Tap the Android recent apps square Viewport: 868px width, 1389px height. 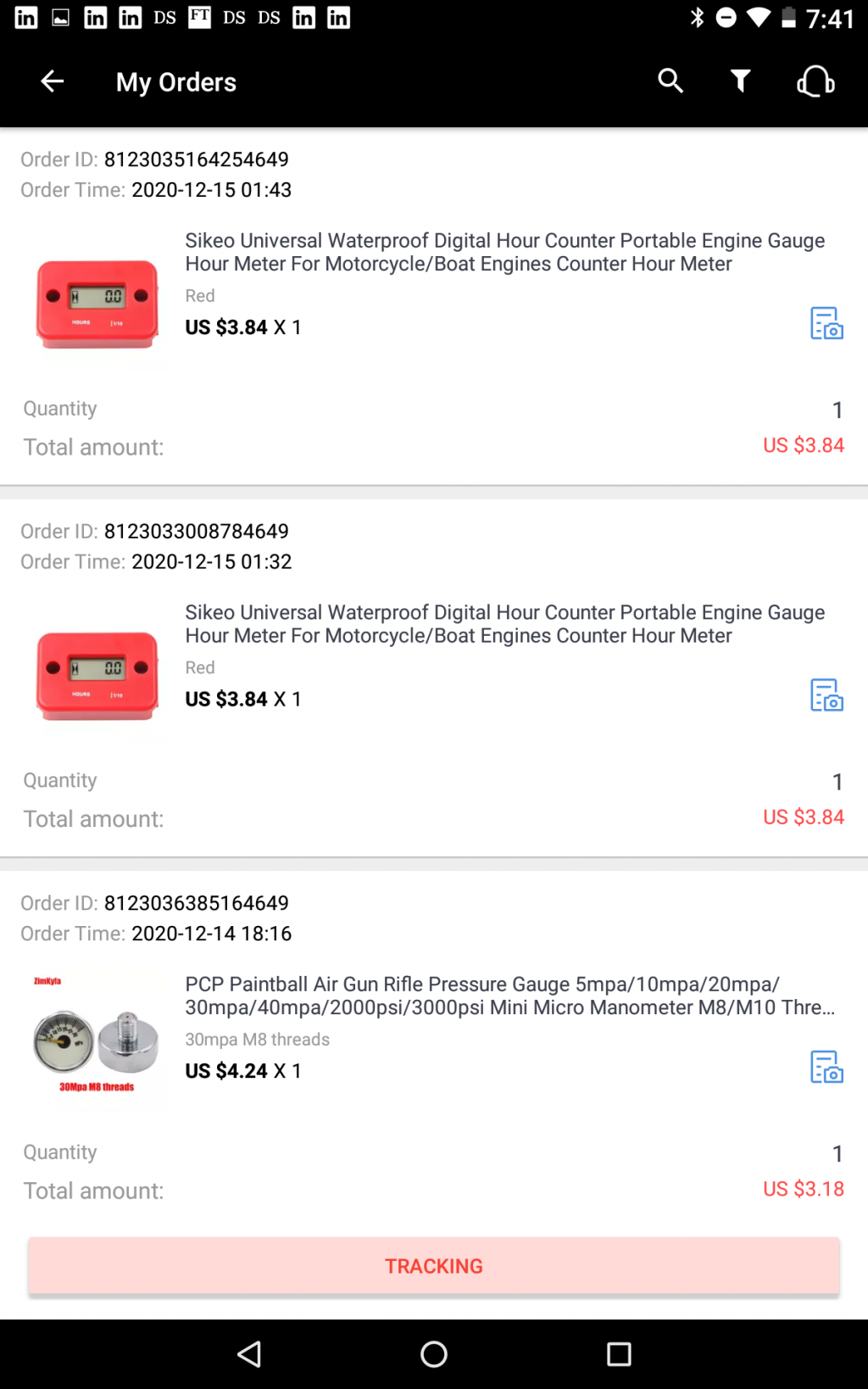pos(619,1354)
